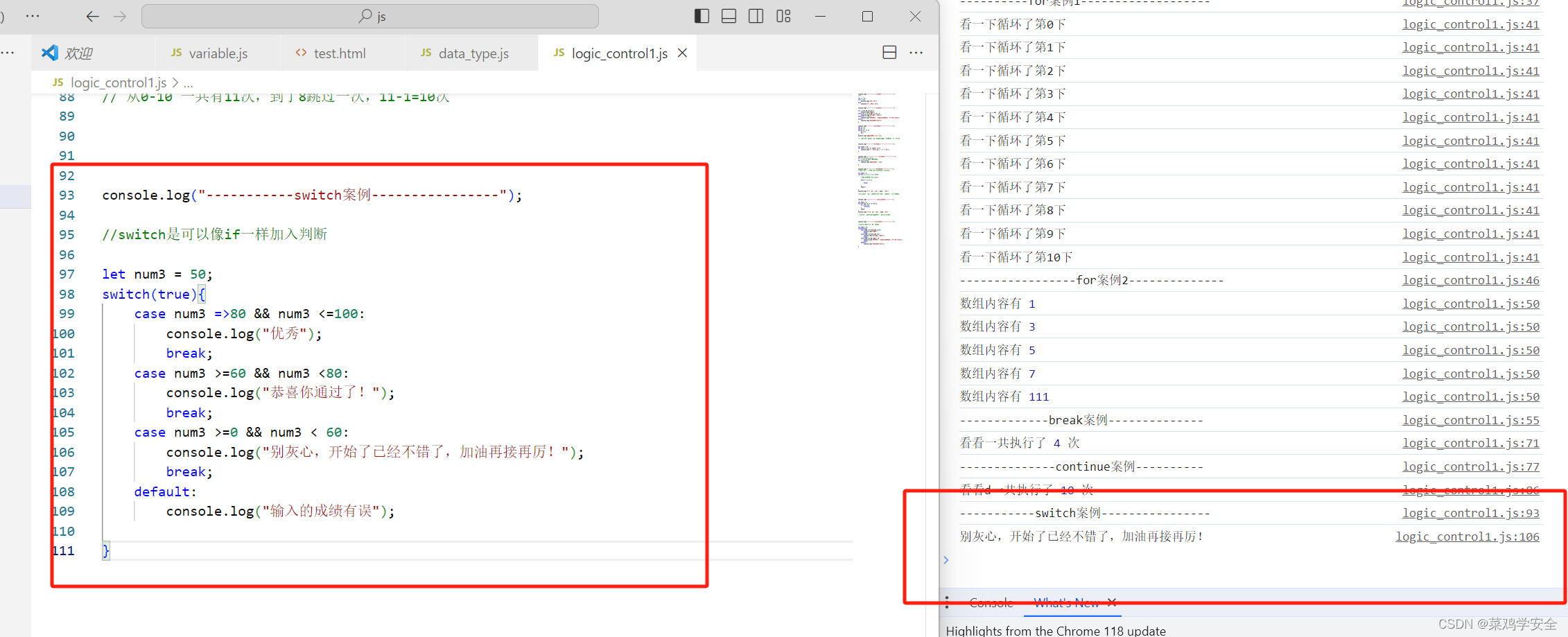Open the variable.js tab
The image size is (1568, 637).
[x=218, y=53]
